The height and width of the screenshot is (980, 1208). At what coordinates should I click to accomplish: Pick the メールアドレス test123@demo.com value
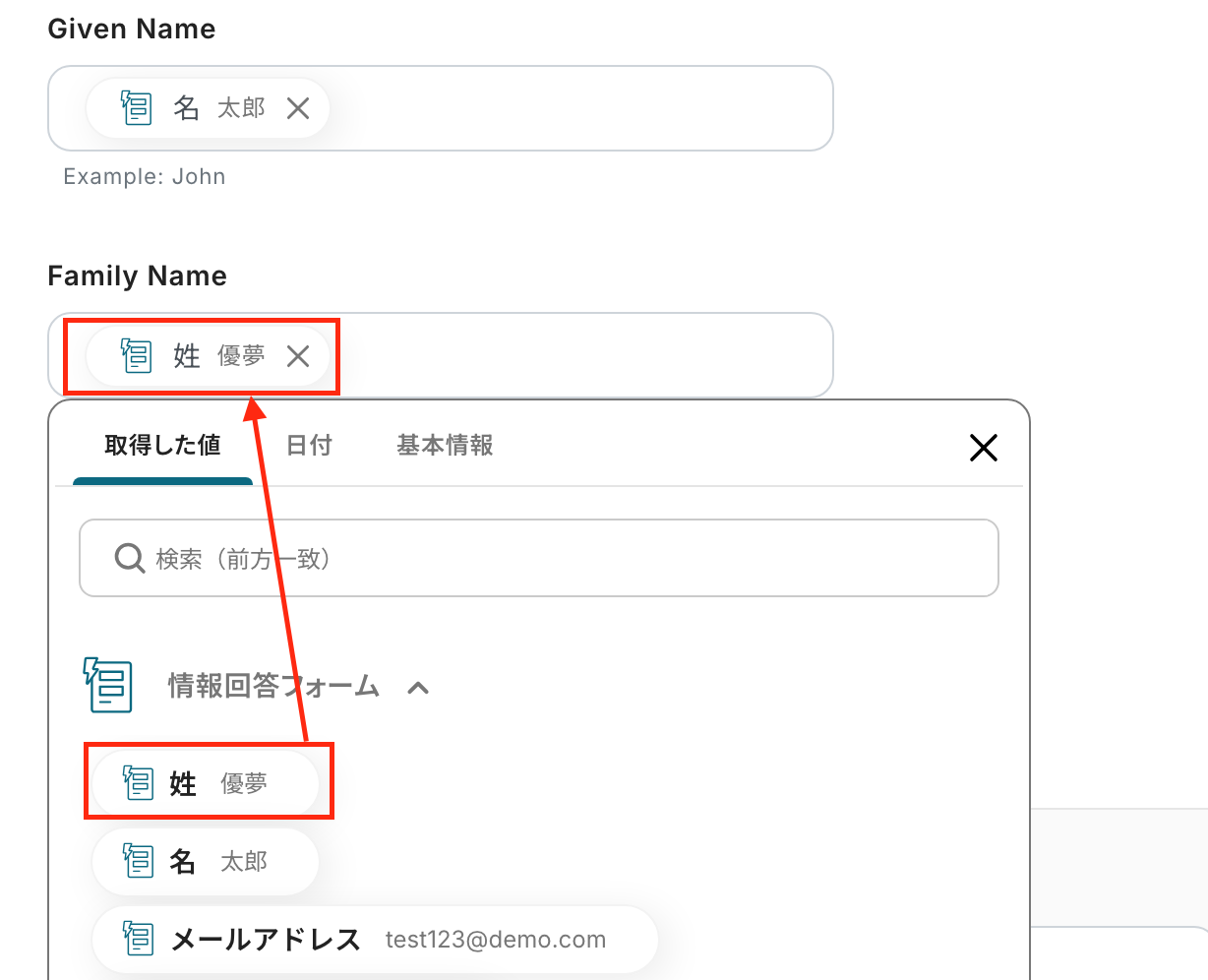[x=374, y=940]
